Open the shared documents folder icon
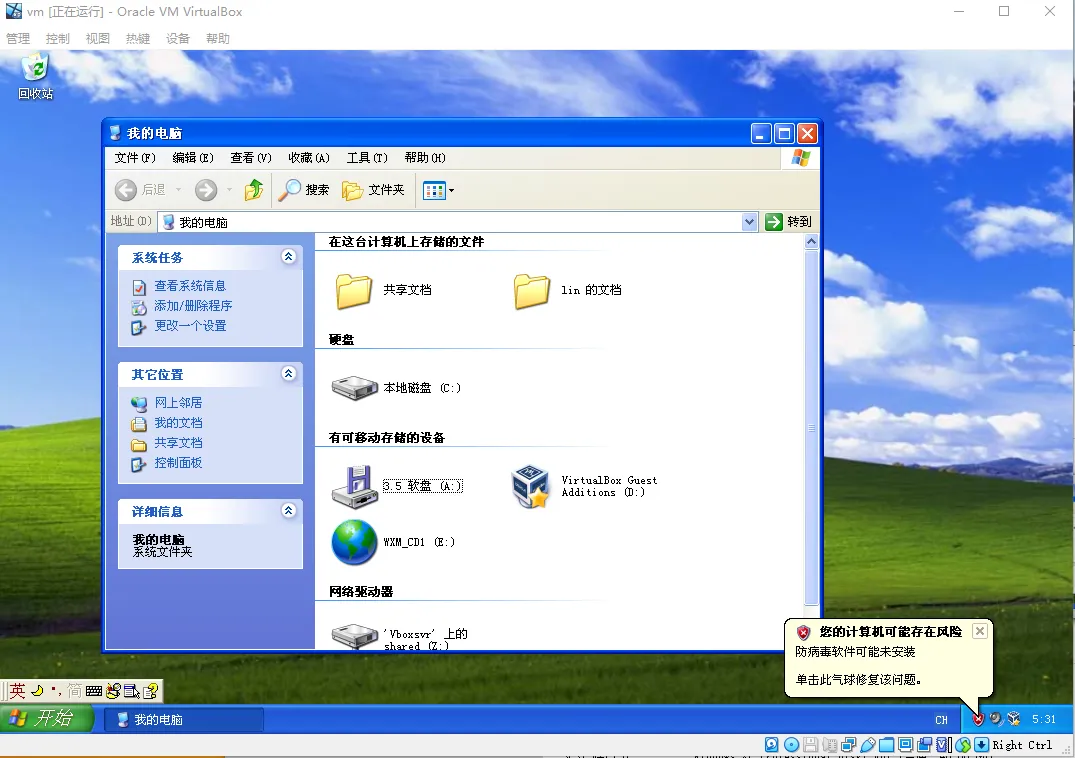Image resolution: width=1075 pixels, height=758 pixels. [354, 290]
